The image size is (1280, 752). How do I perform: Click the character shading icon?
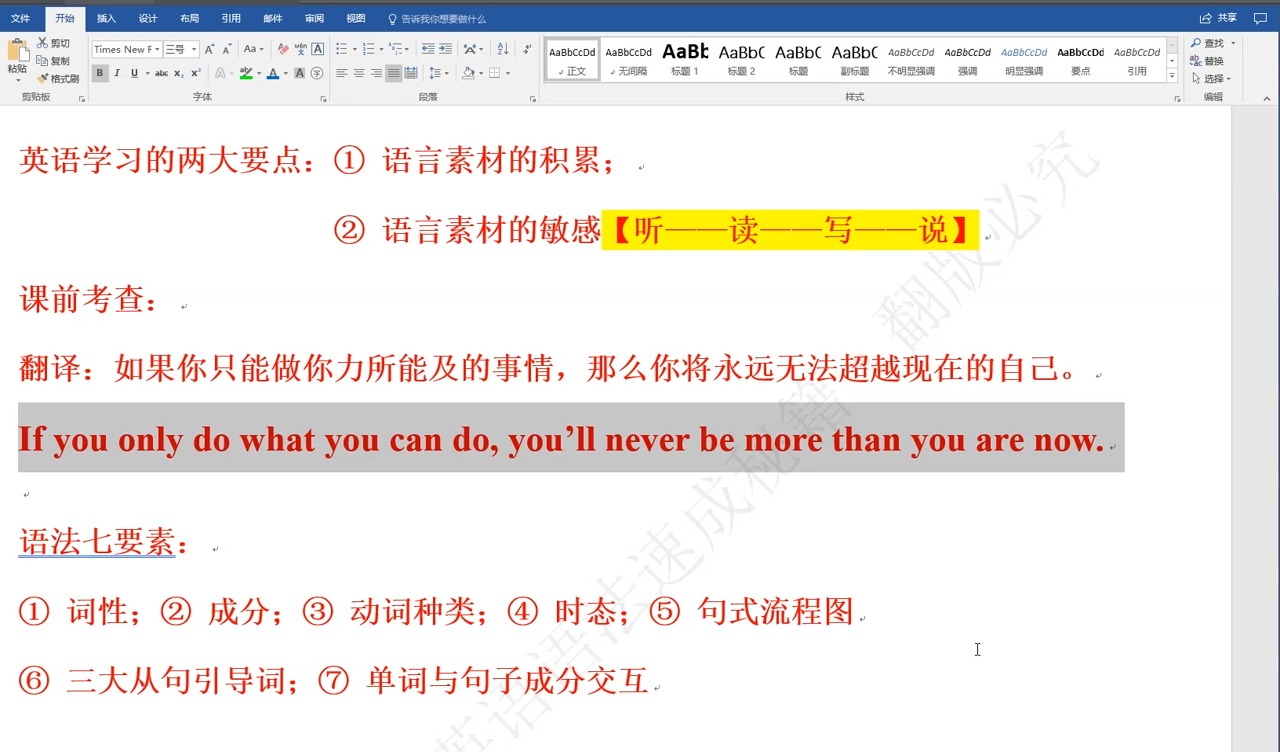point(299,73)
